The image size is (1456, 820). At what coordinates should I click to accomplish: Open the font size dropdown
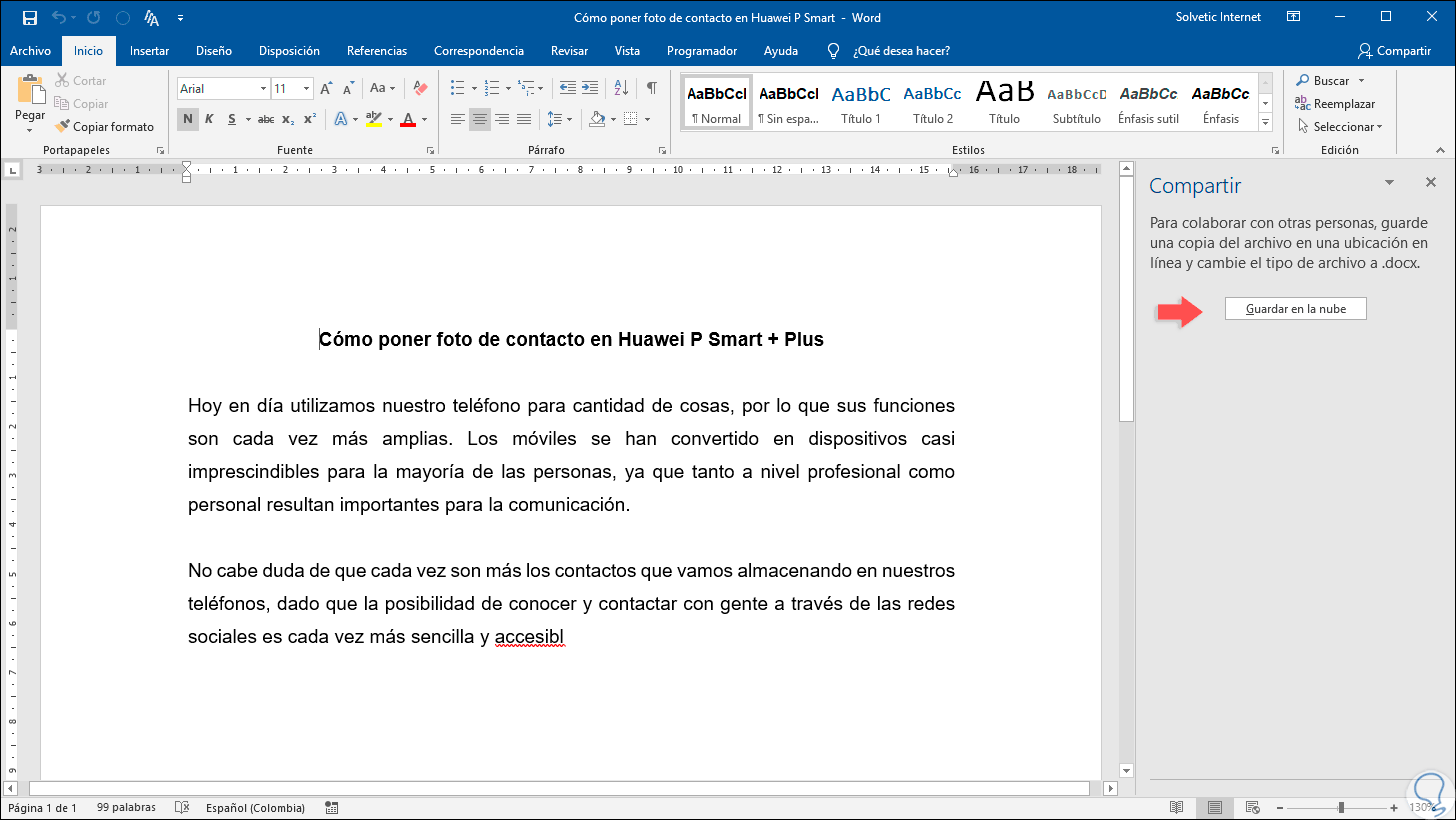point(306,89)
